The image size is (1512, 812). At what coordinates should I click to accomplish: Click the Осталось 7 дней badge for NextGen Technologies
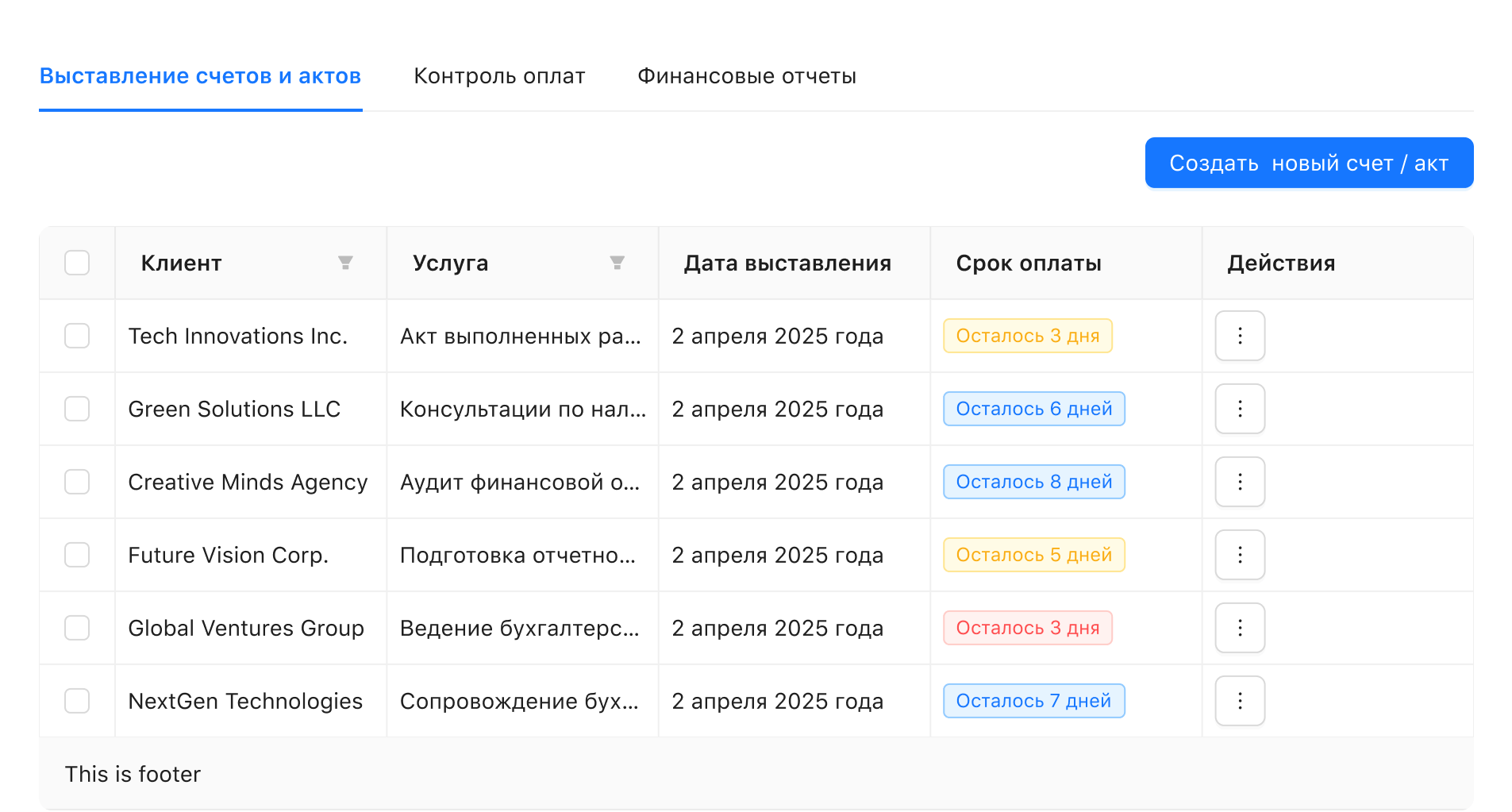(x=1033, y=701)
